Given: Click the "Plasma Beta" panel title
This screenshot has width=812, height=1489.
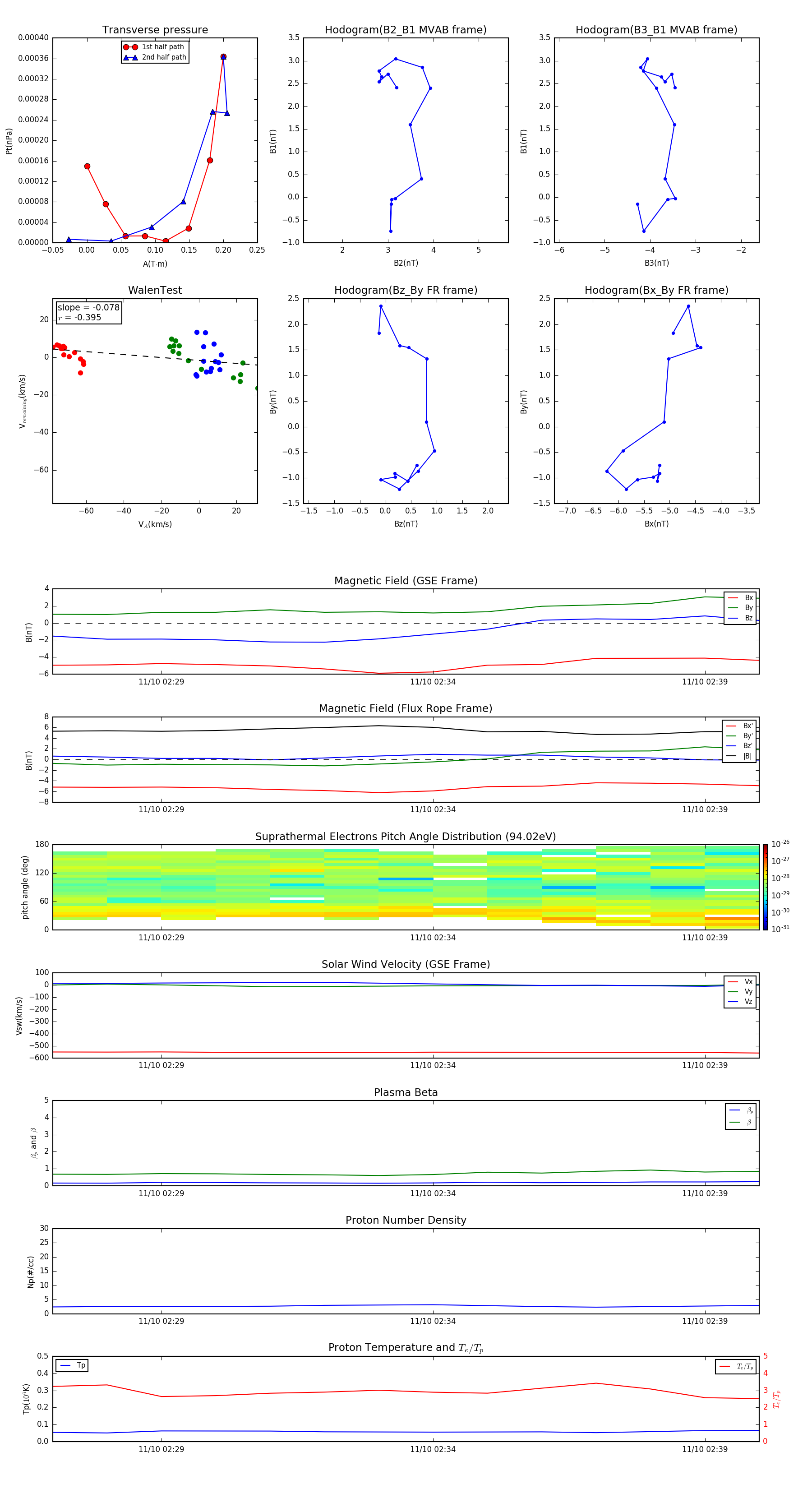Looking at the screenshot, I should pos(406,1092).
